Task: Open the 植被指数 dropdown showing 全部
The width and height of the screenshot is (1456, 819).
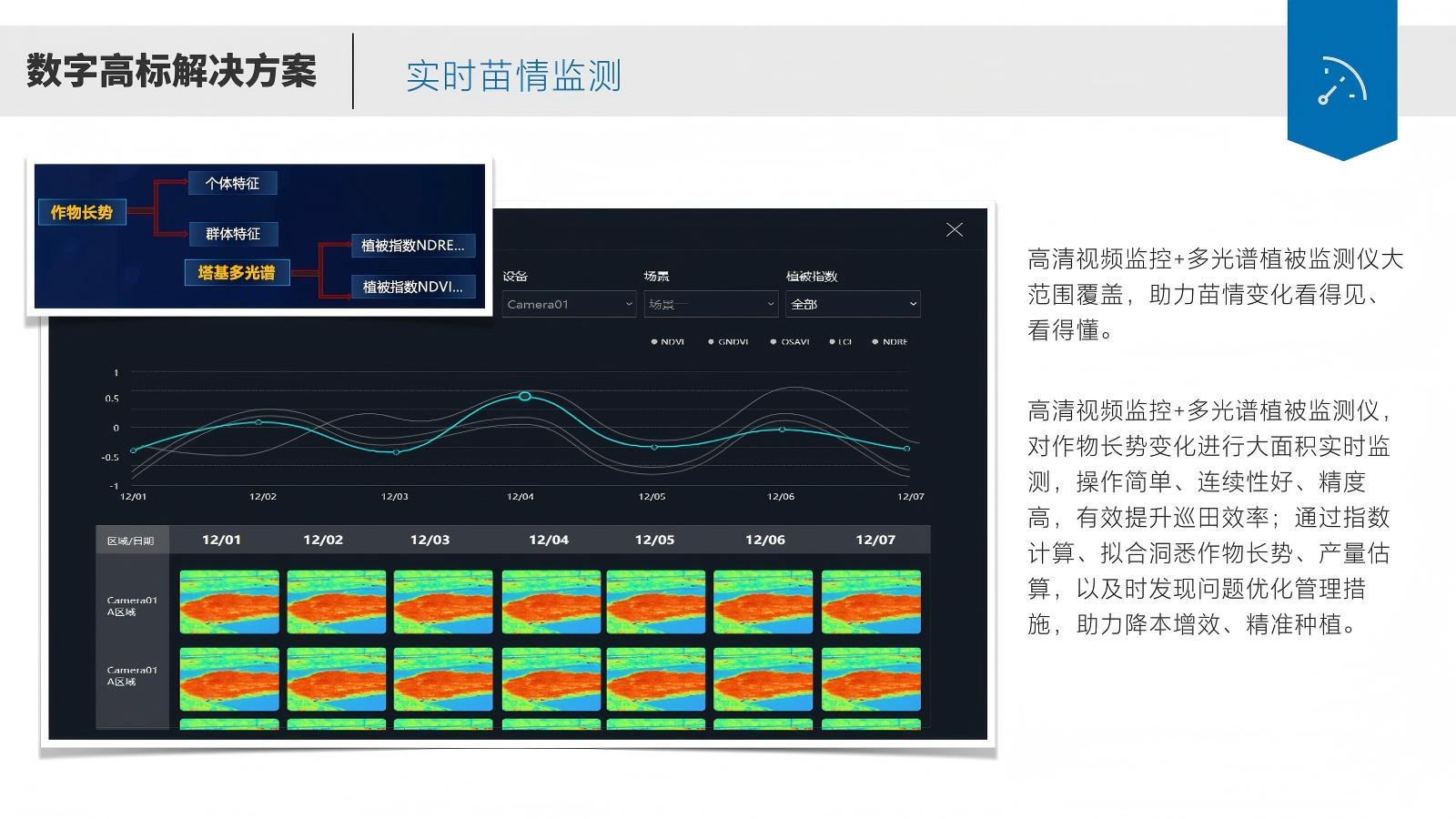Action: [853, 304]
